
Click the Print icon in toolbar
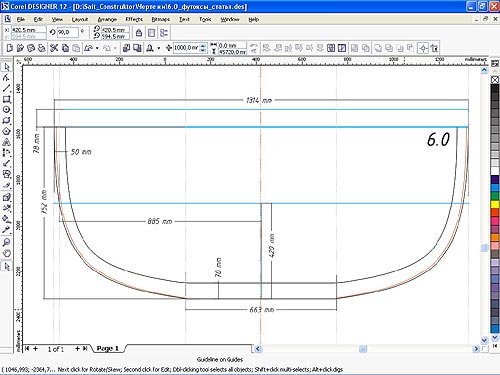[x=42, y=48]
